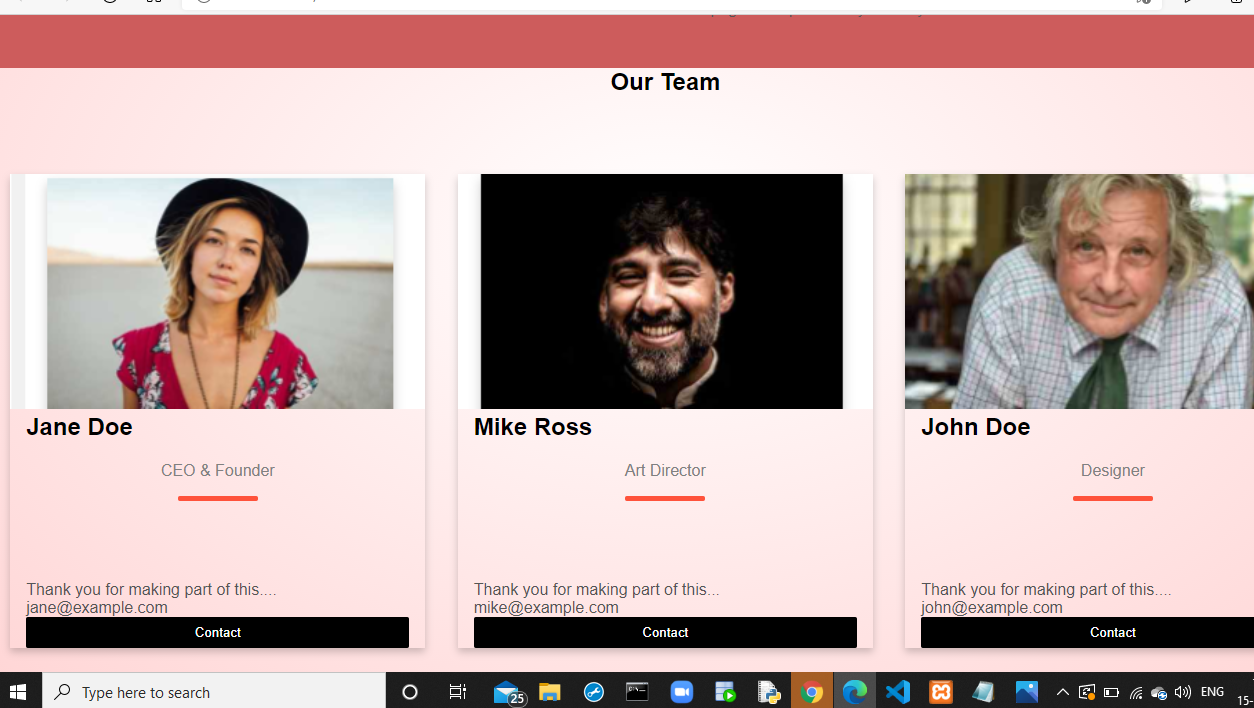Open Task View from the taskbar
The height and width of the screenshot is (708, 1254).
coord(457,691)
